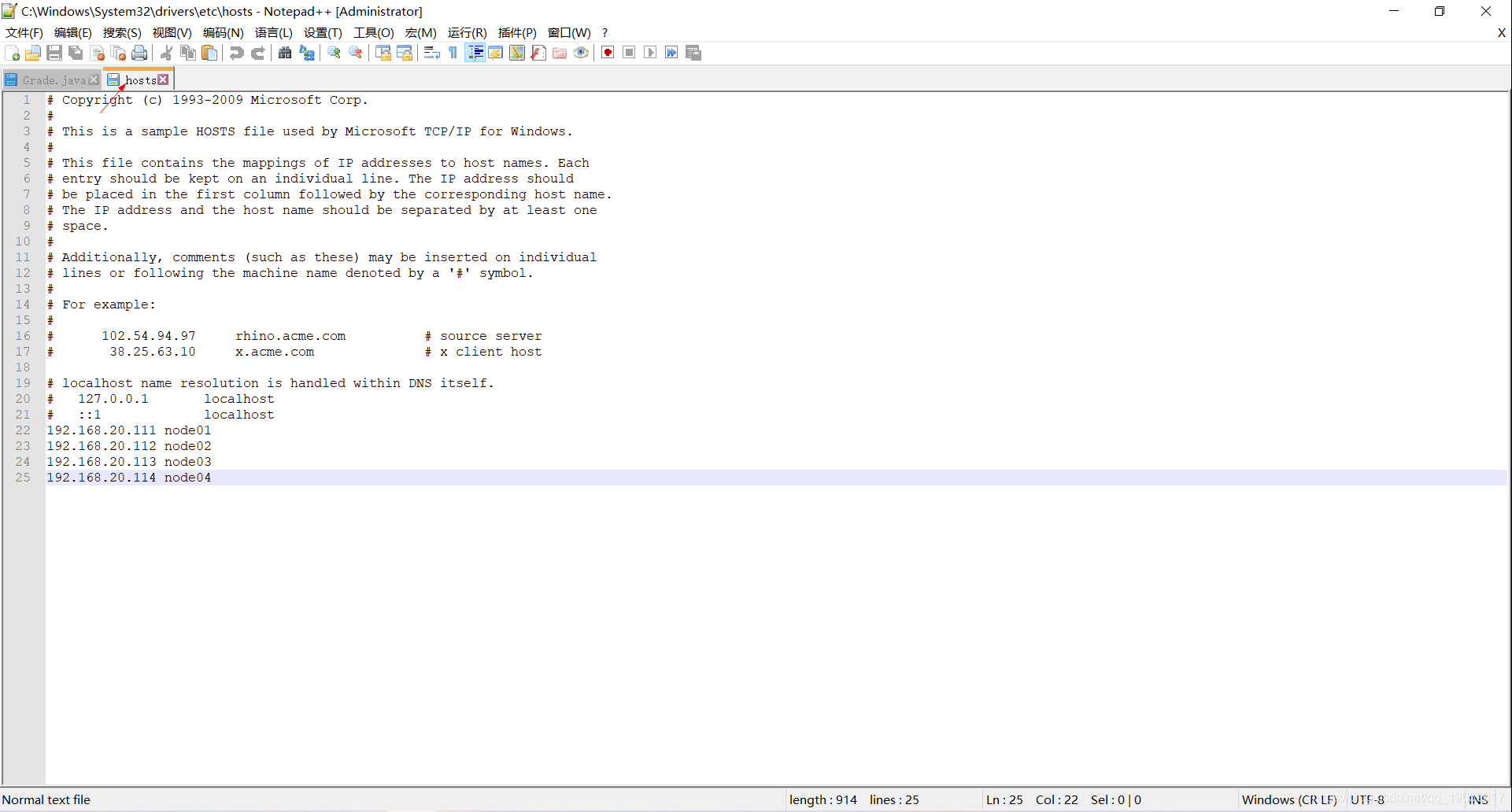
Task: Toggle word wrap in the toolbar
Action: click(431, 53)
